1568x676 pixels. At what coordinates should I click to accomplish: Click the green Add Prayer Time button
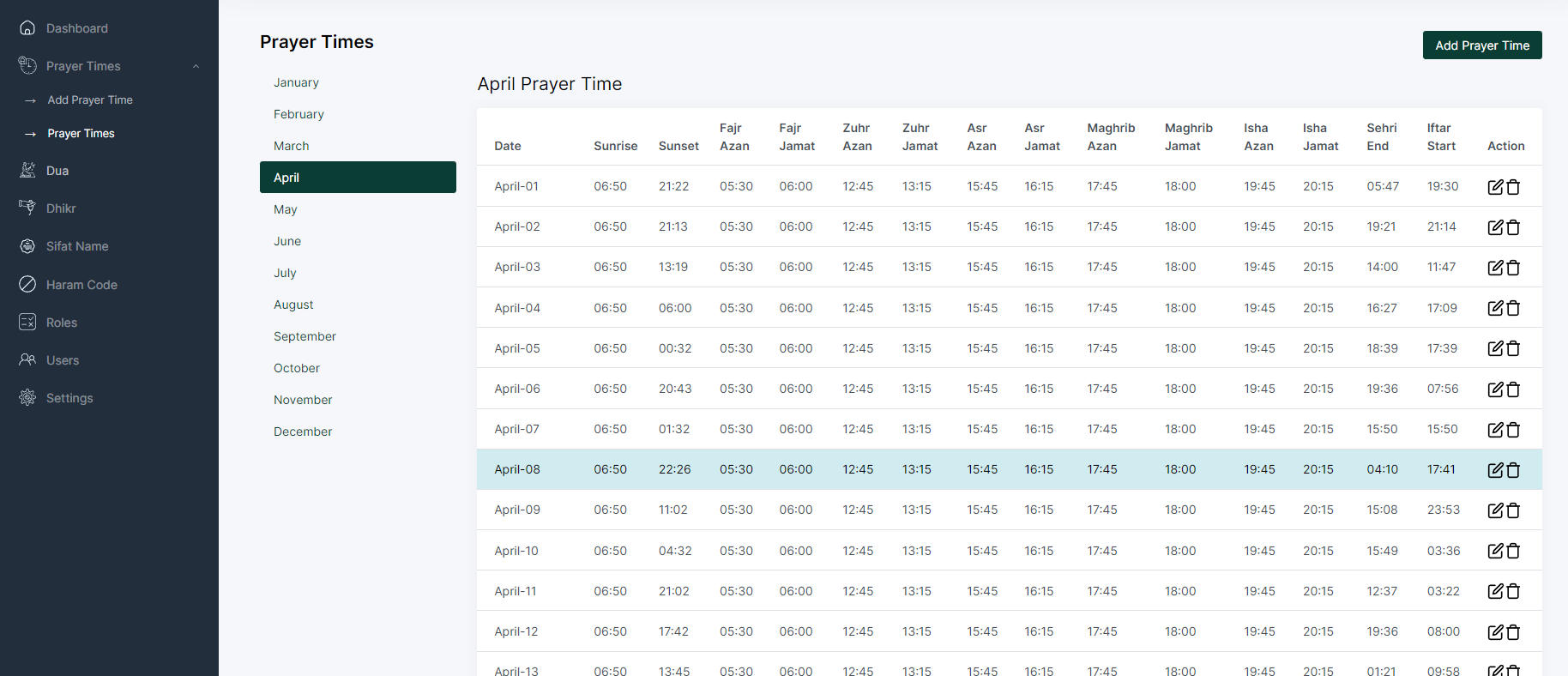click(1482, 45)
